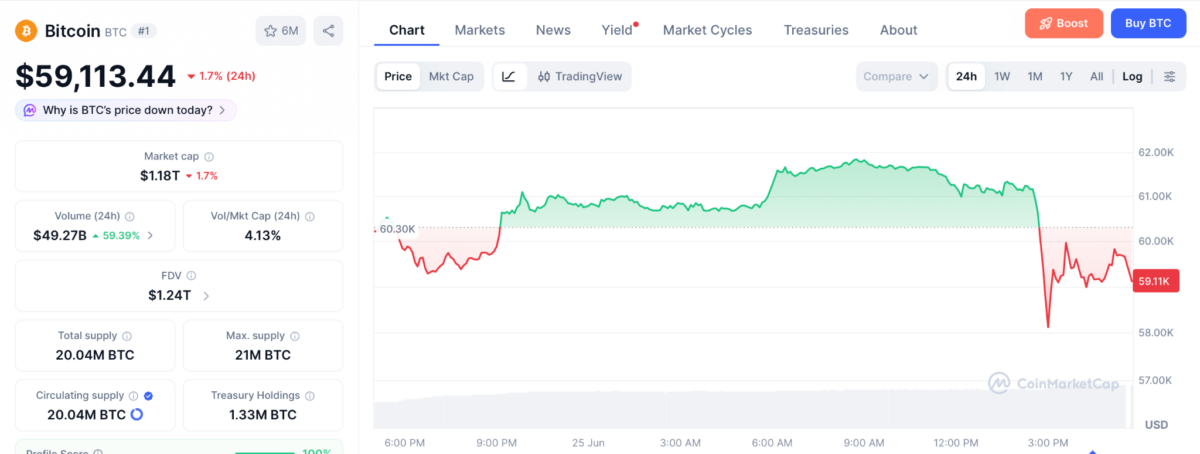The image size is (1200, 454).
Task: Click the 1.33M BTC treasury holdings value
Action: tap(262, 415)
